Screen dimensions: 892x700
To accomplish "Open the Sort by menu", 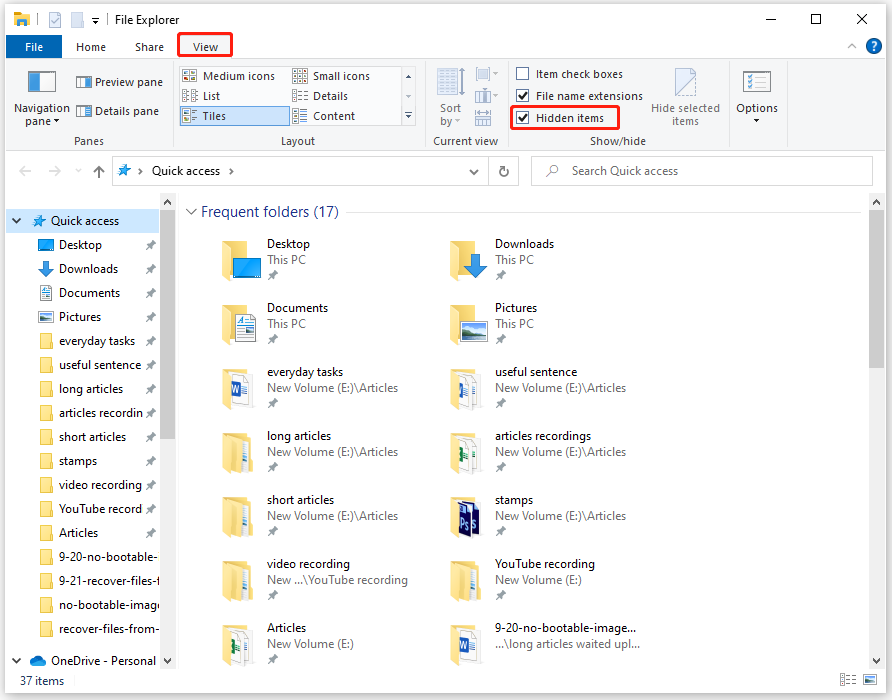I will coord(450,97).
